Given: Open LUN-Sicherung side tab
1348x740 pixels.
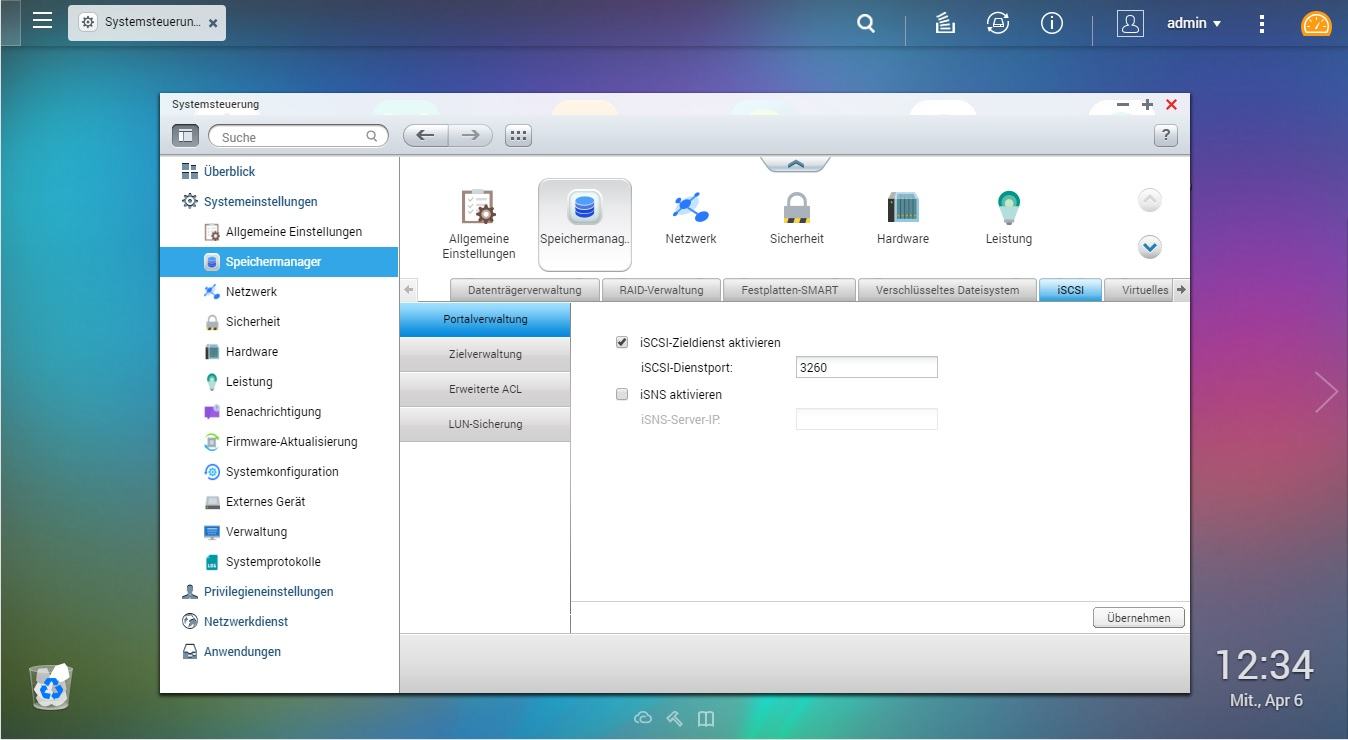Looking at the screenshot, I should (x=485, y=424).
